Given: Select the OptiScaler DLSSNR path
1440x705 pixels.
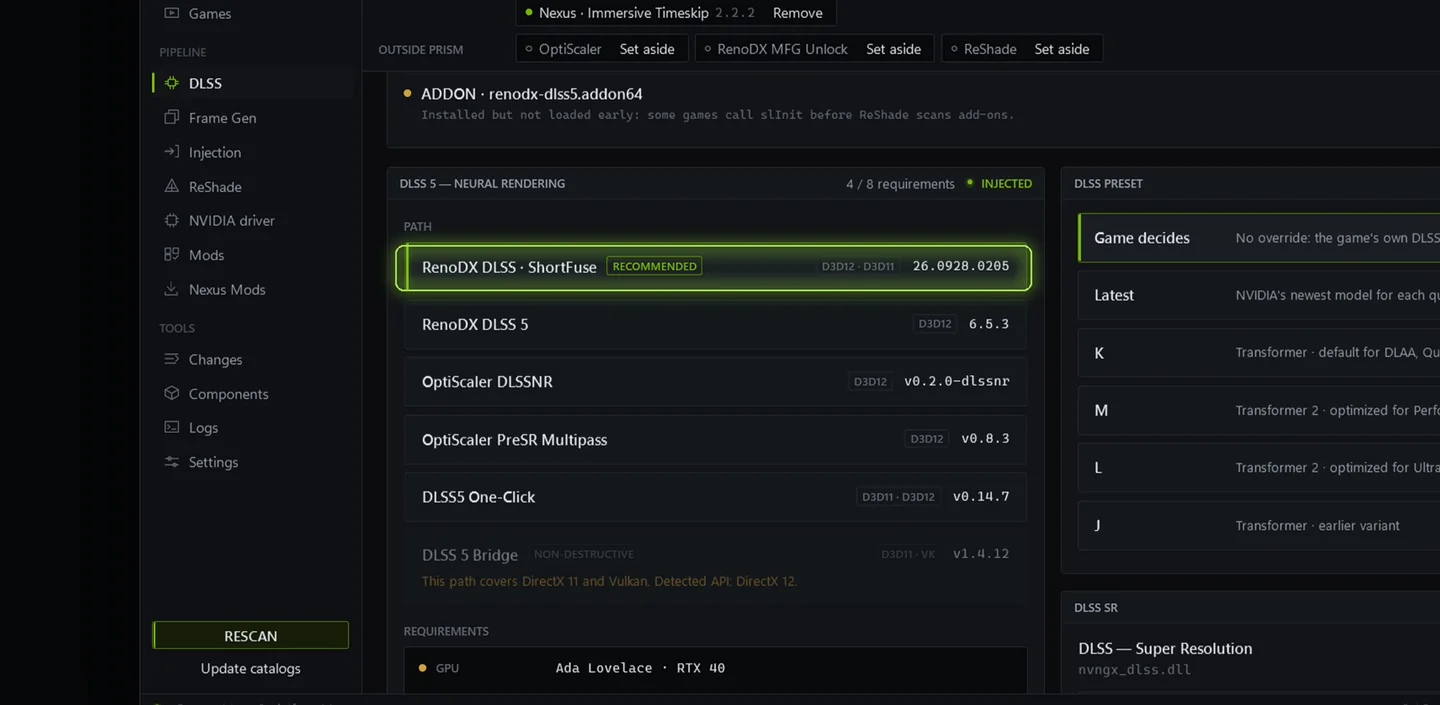Looking at the screenshot, I should point(715,382).
